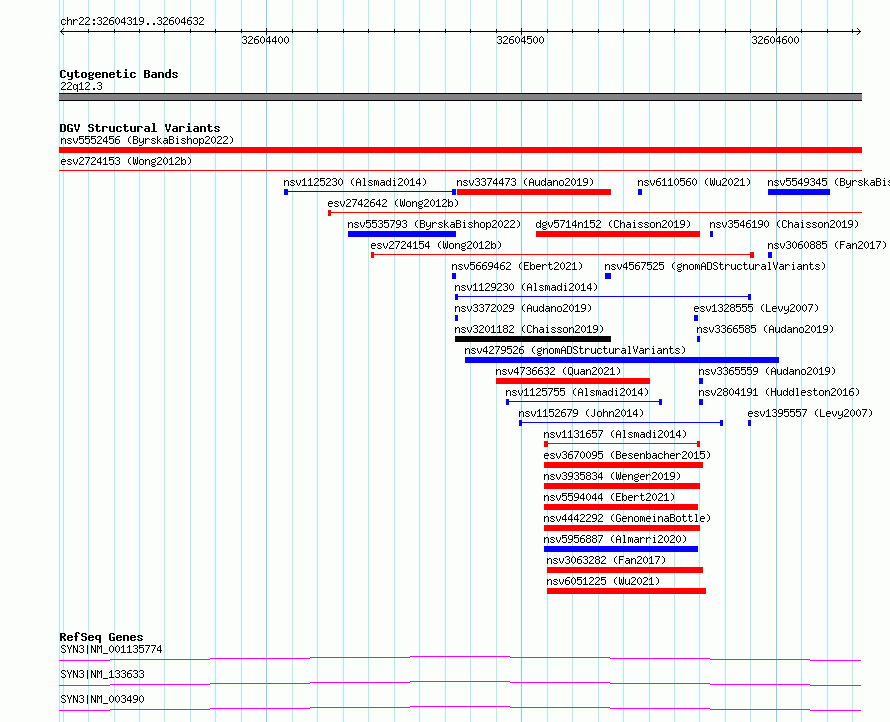Click the 22q12.3 band label
Screen dimensions: 890x722
click(x=81, y=86)
